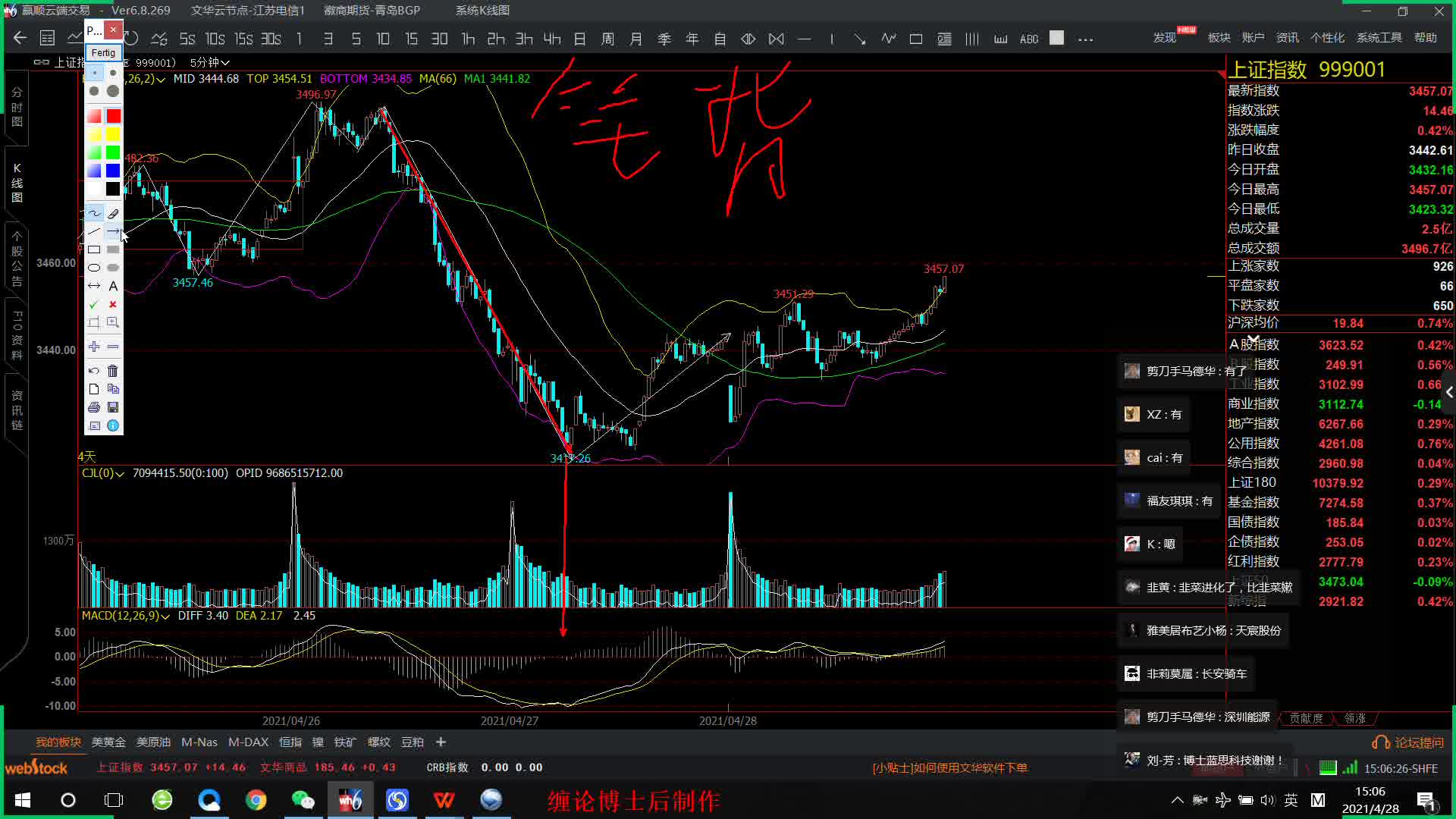Open the F10资料 side tab
The image size is (1456, 819).
(x=17, y=334)
